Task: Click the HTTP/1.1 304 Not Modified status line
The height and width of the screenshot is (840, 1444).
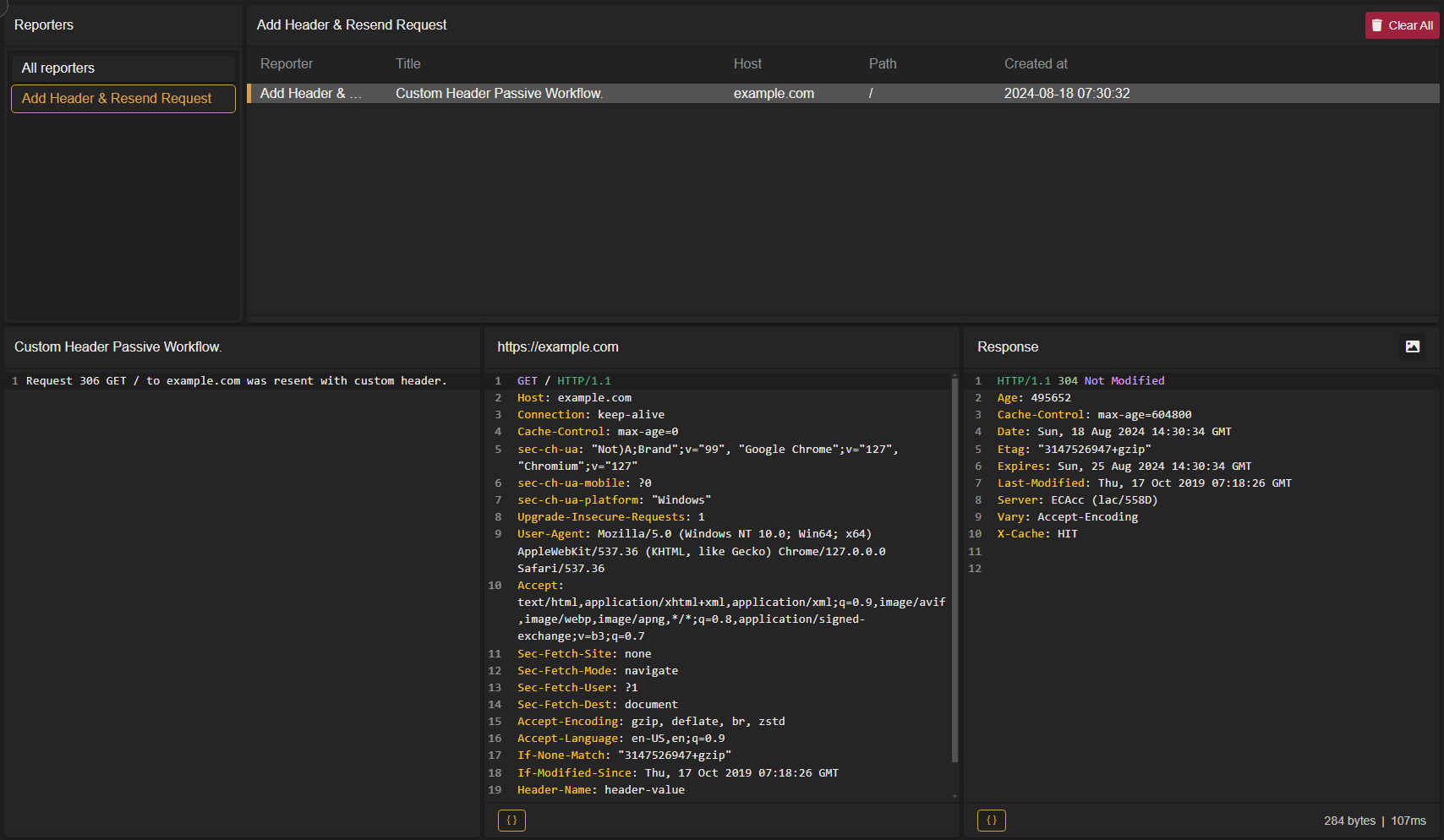Action: [1080, 381]
